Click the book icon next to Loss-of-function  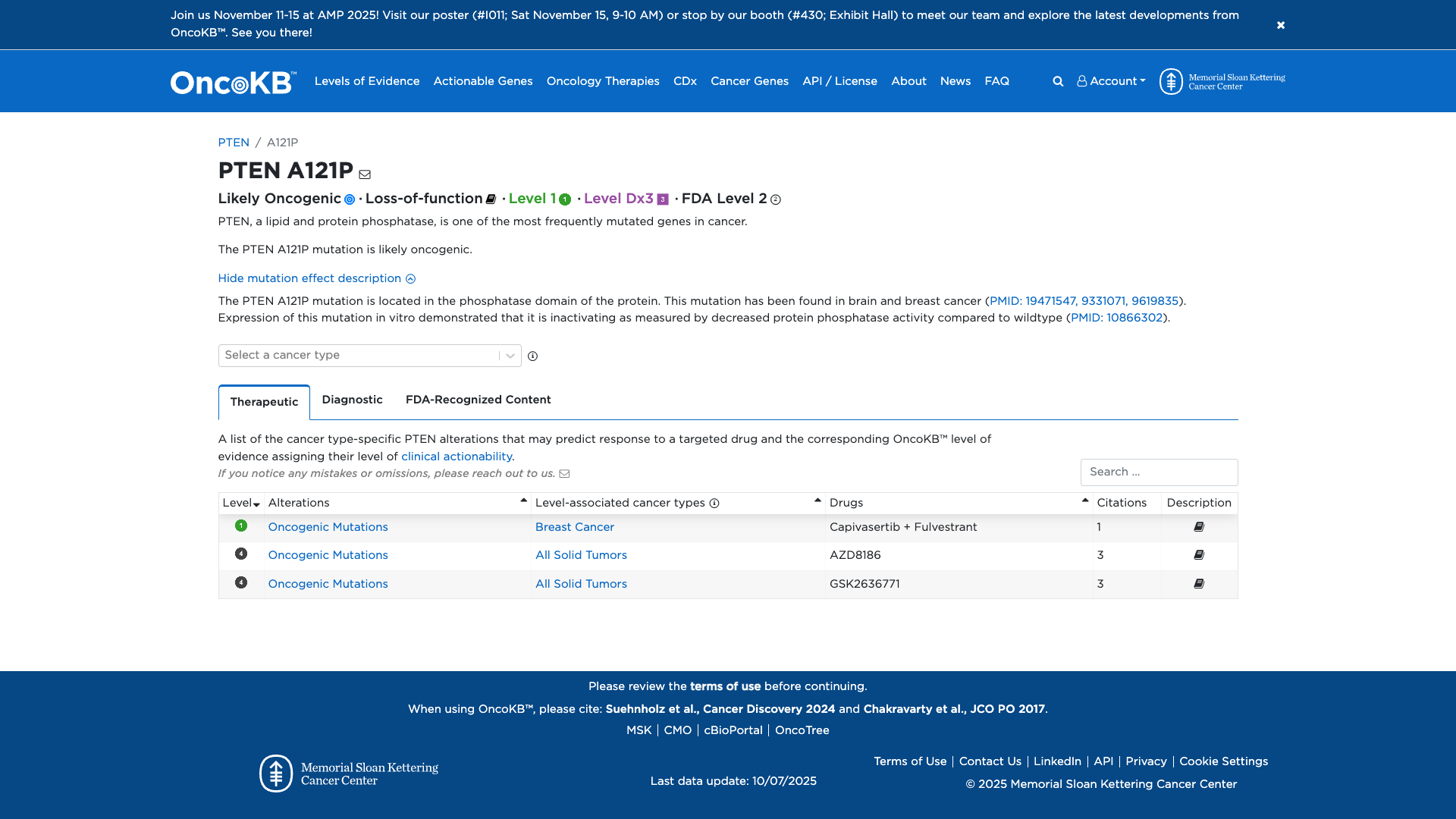tap(491, 199)
